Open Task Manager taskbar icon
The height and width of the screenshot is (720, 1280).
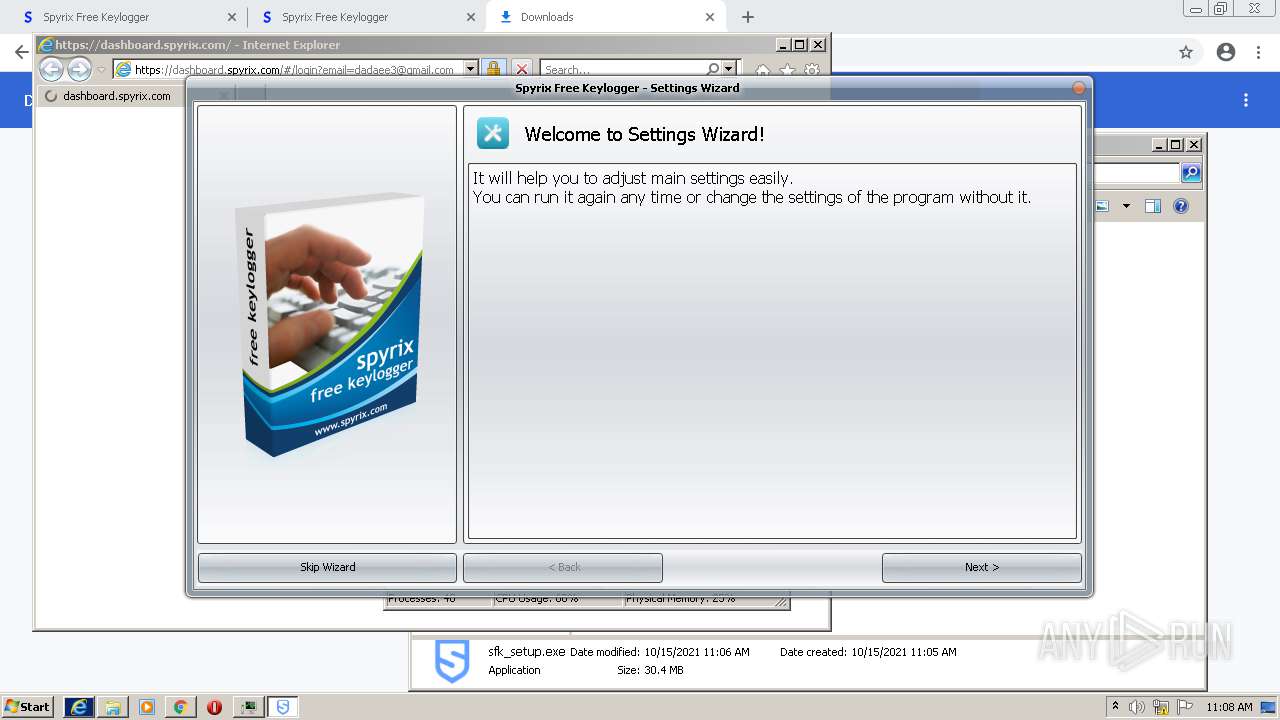(x=248, y=707)
